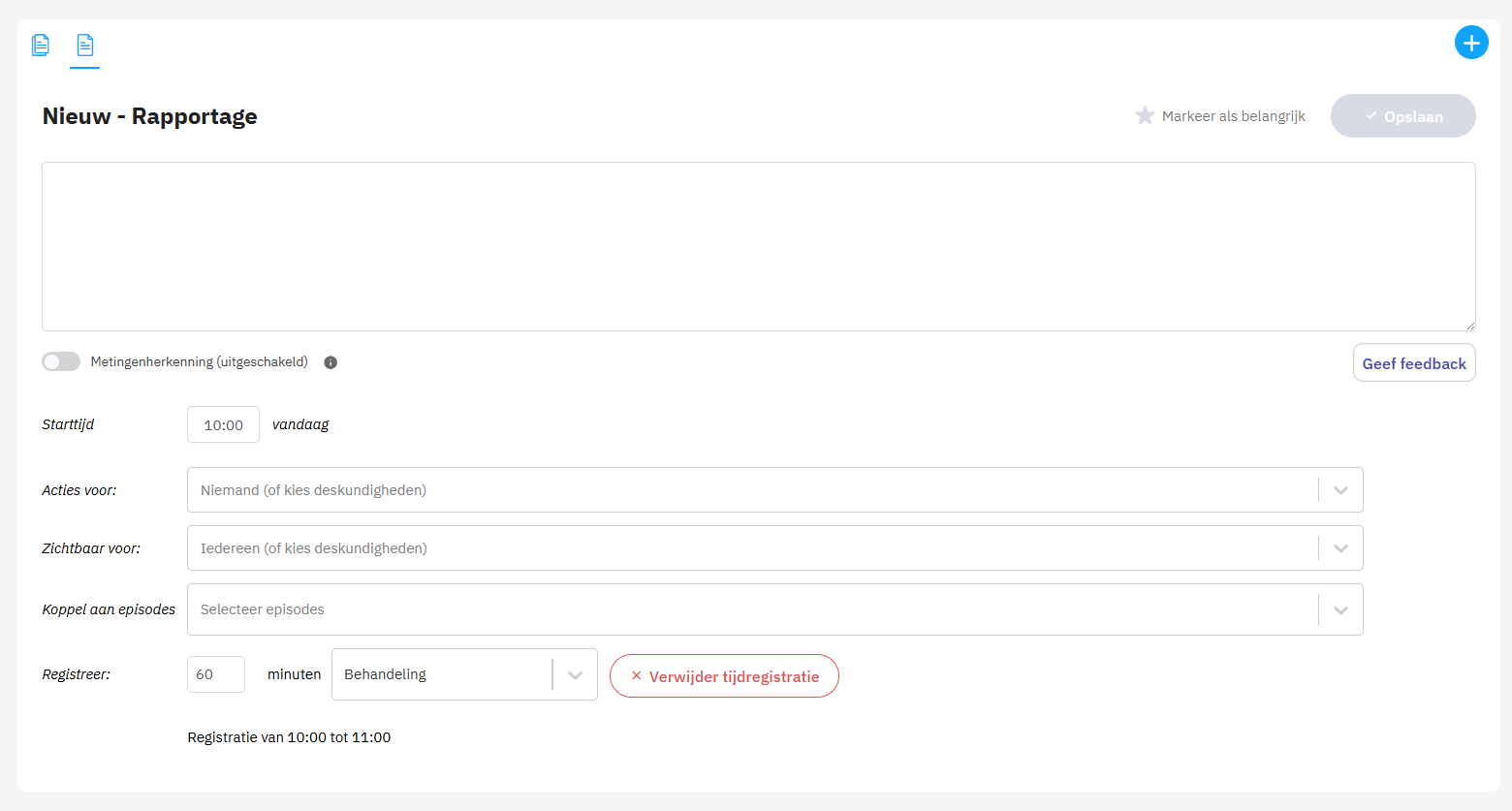This screenshot has width=1512, height=811.
Task: Click inside the report text area
Action: 758,246
